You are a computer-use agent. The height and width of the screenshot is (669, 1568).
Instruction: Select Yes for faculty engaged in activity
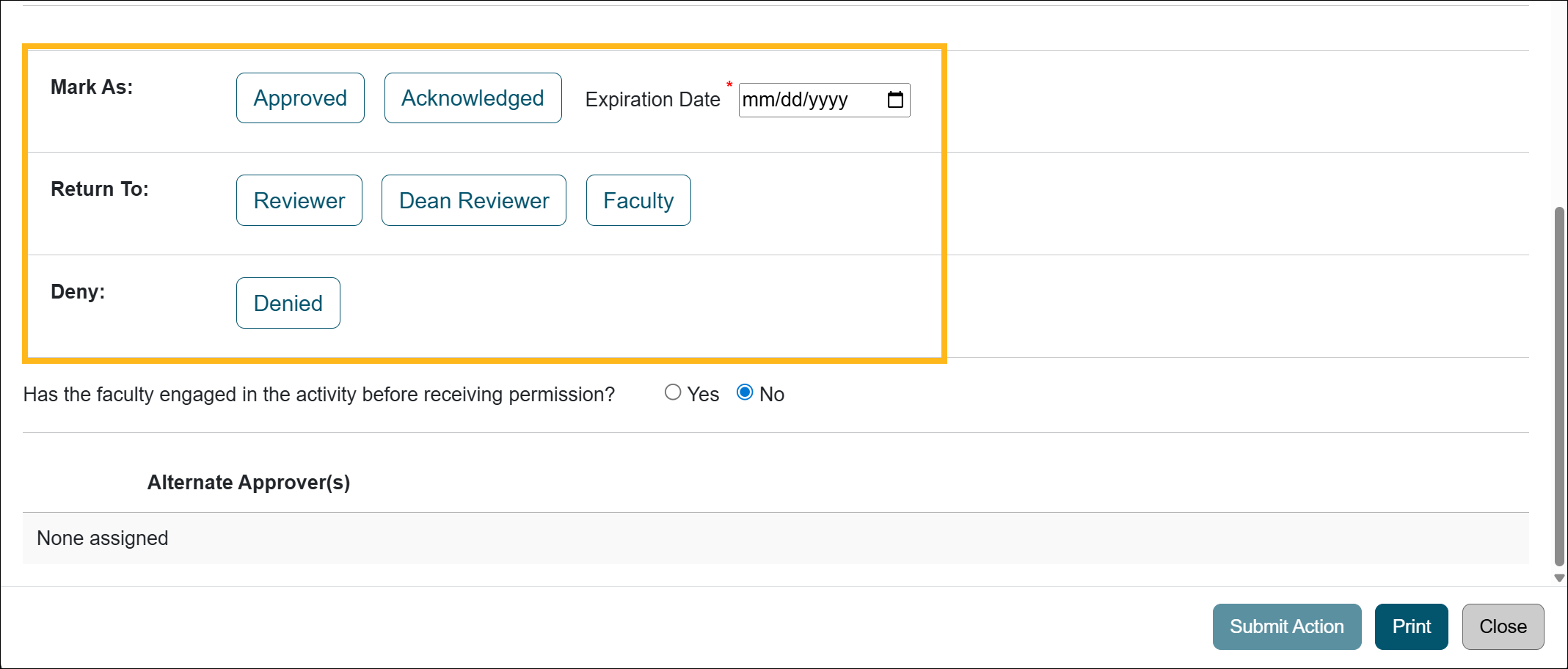tap(673, 392)
